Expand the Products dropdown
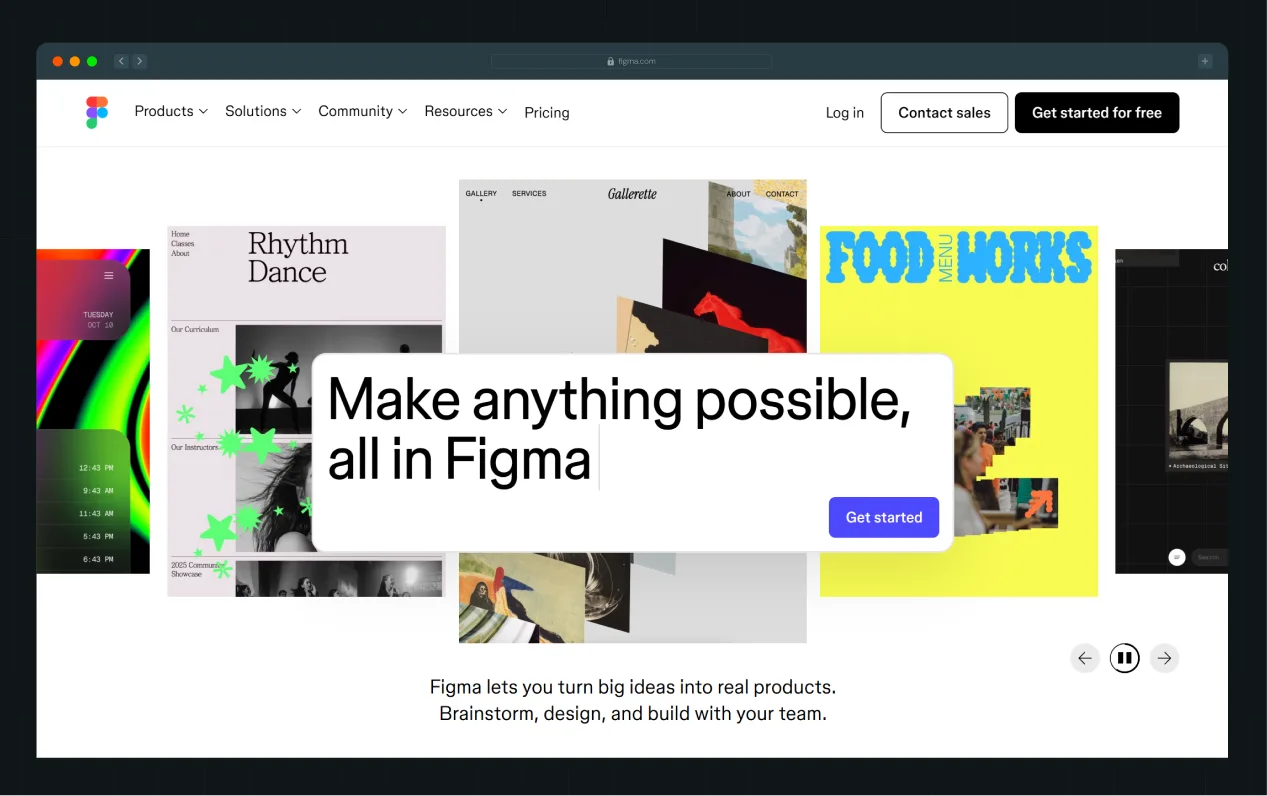 tap(171, 111)
